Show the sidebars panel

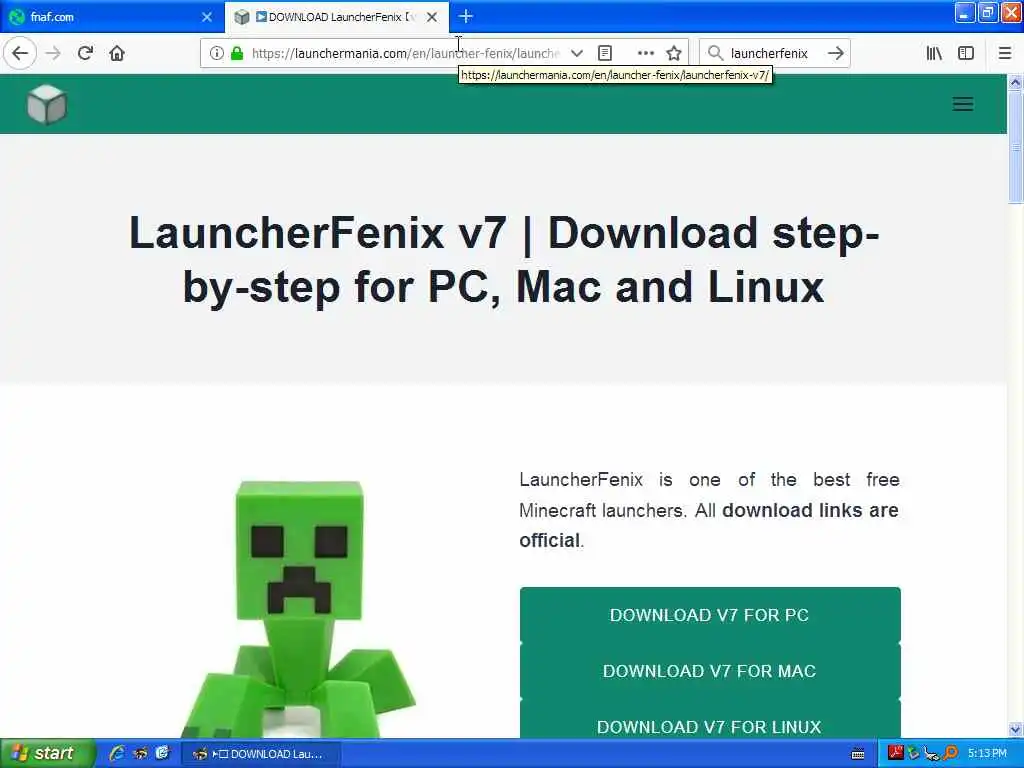pos(966,53)
